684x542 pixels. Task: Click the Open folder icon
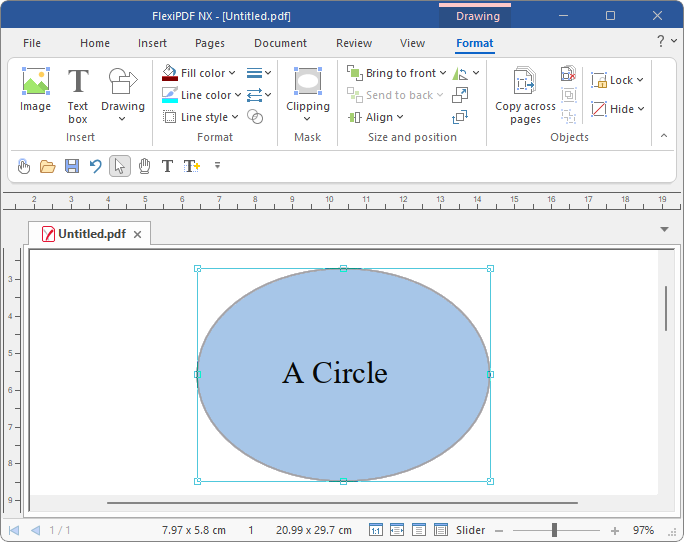(x=47, y=166)
